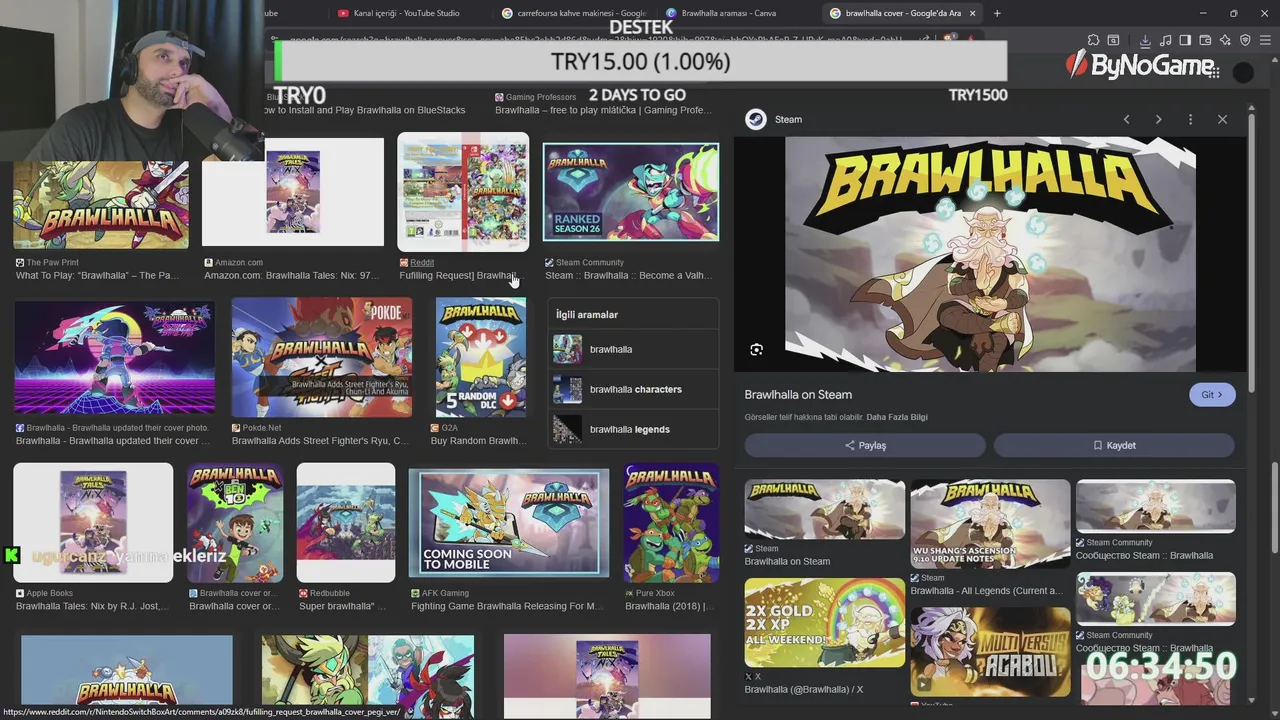Open 'Brawlhalla (@Brawlhalla) / X' result text
Screen dimensions: 1280x720
(803, 689)
